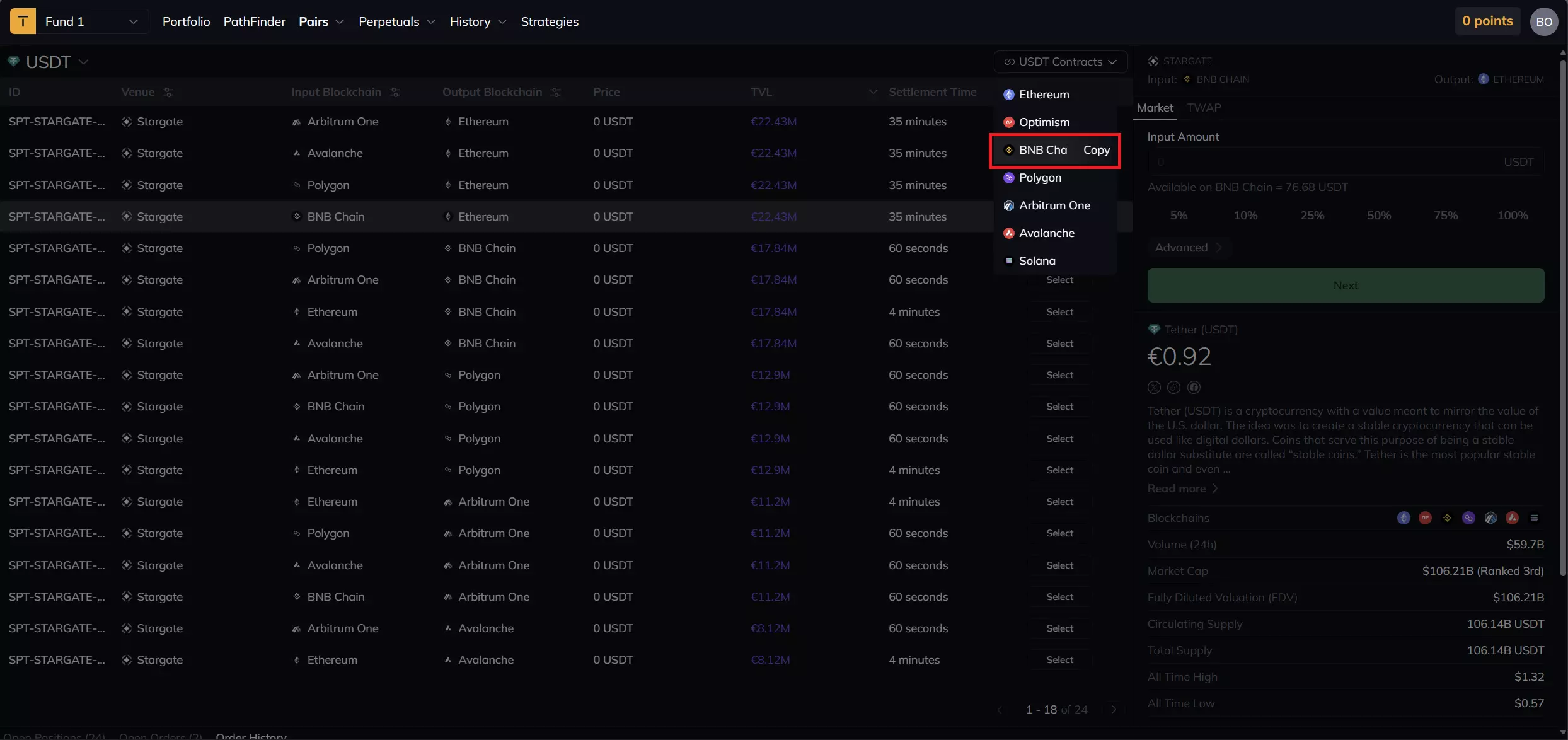Choose Avalanche in USDT Contracts list
1568x740 pixels.
point(1055,233)
